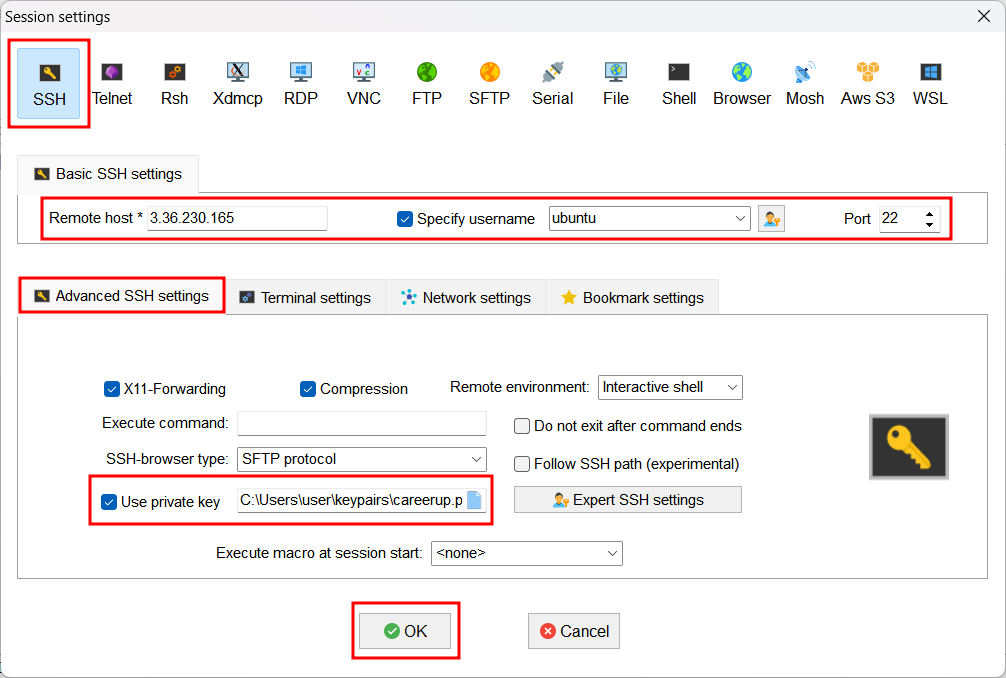
Task: Expand the Remote environment dropdown
Action: pyautogui.click(x=670, y=387)
